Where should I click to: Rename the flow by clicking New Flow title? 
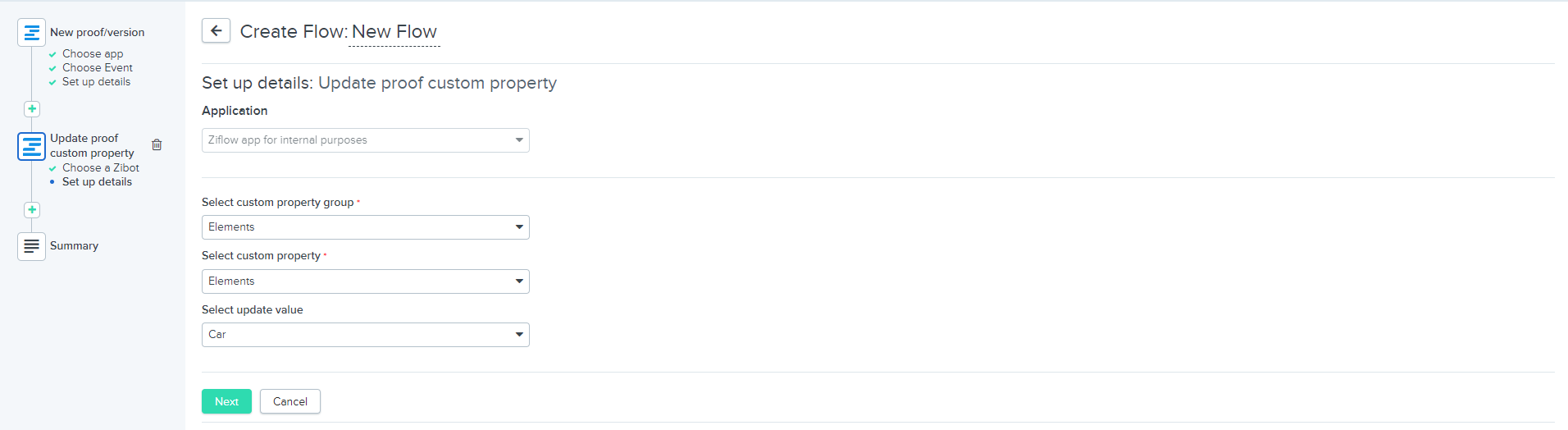pos(394,32)
